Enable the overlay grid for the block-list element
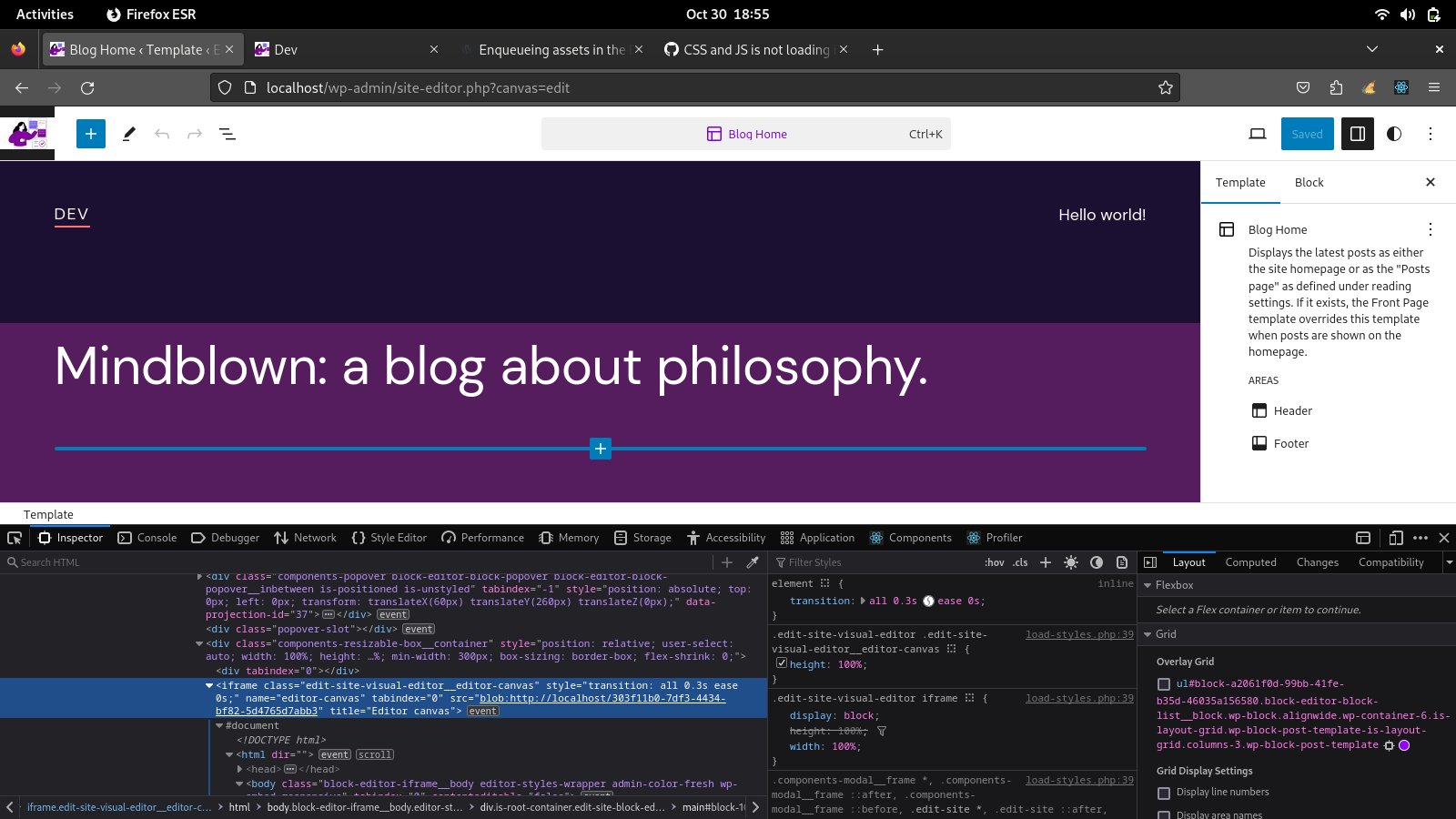Screen dimensions: 1456x819 pos(1164,684)
